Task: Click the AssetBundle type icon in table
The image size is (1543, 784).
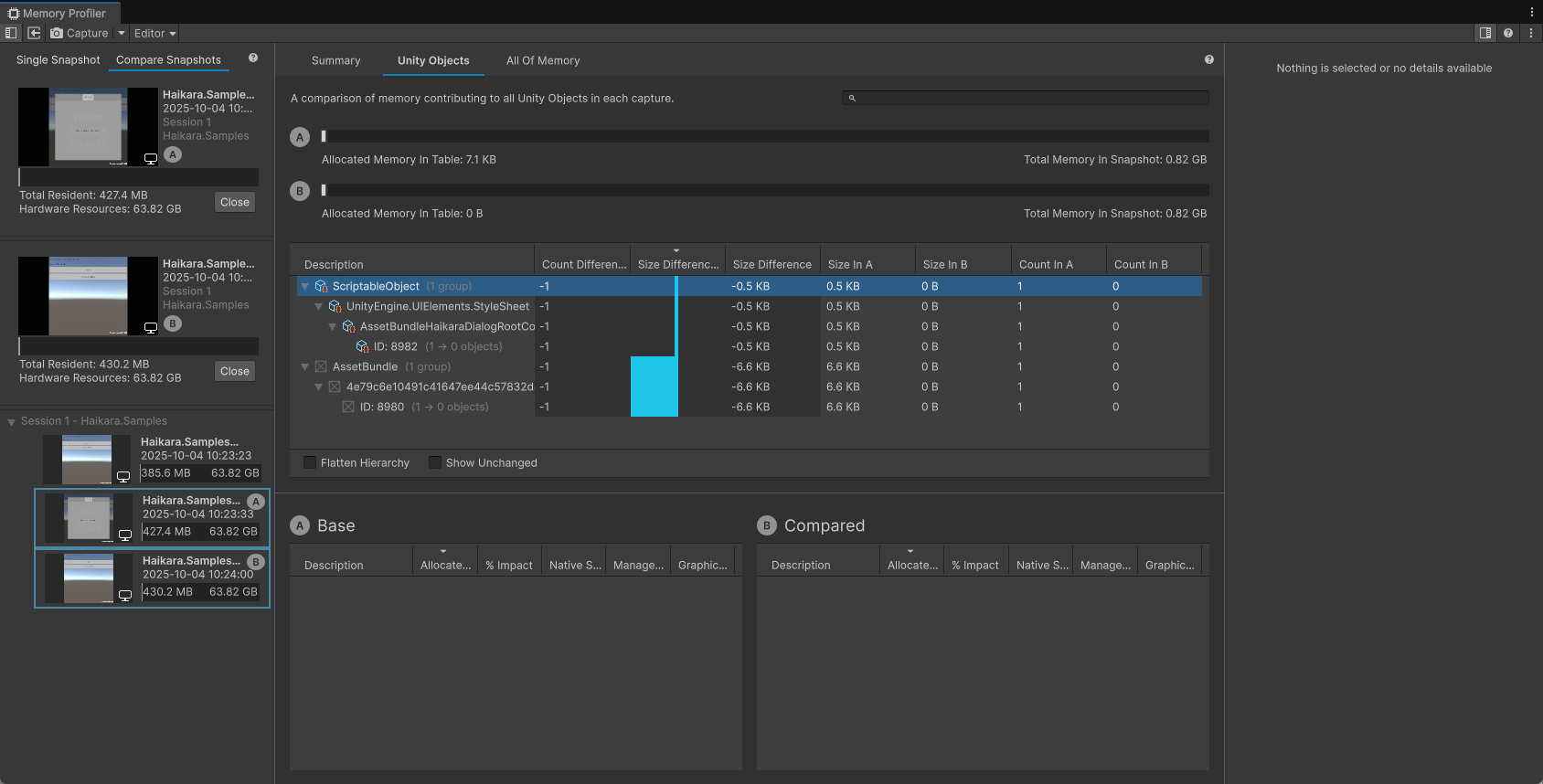Action: [321, 367]
